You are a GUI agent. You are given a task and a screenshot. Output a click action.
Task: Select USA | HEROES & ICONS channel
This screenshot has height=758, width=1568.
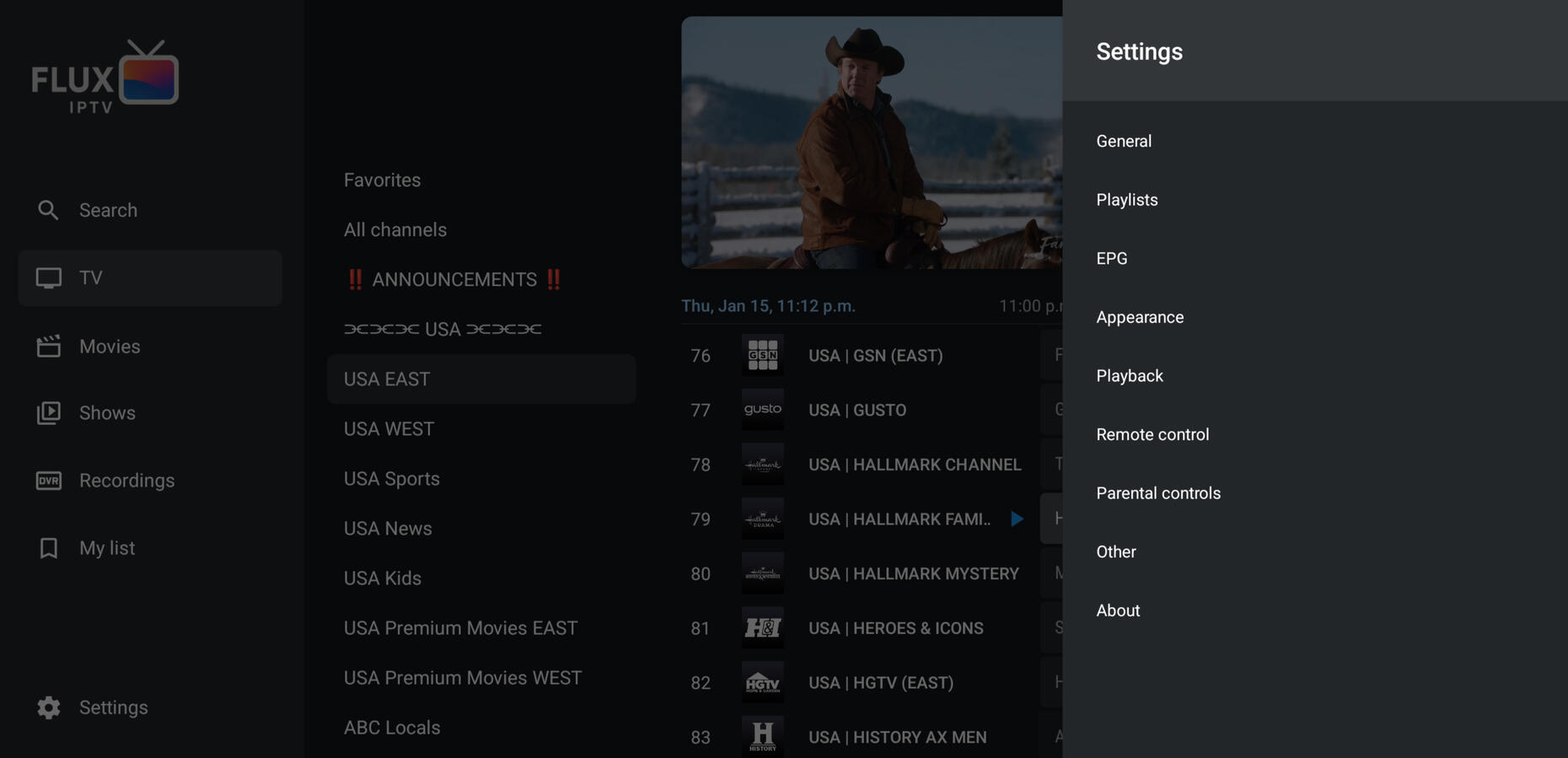point(895,629)
